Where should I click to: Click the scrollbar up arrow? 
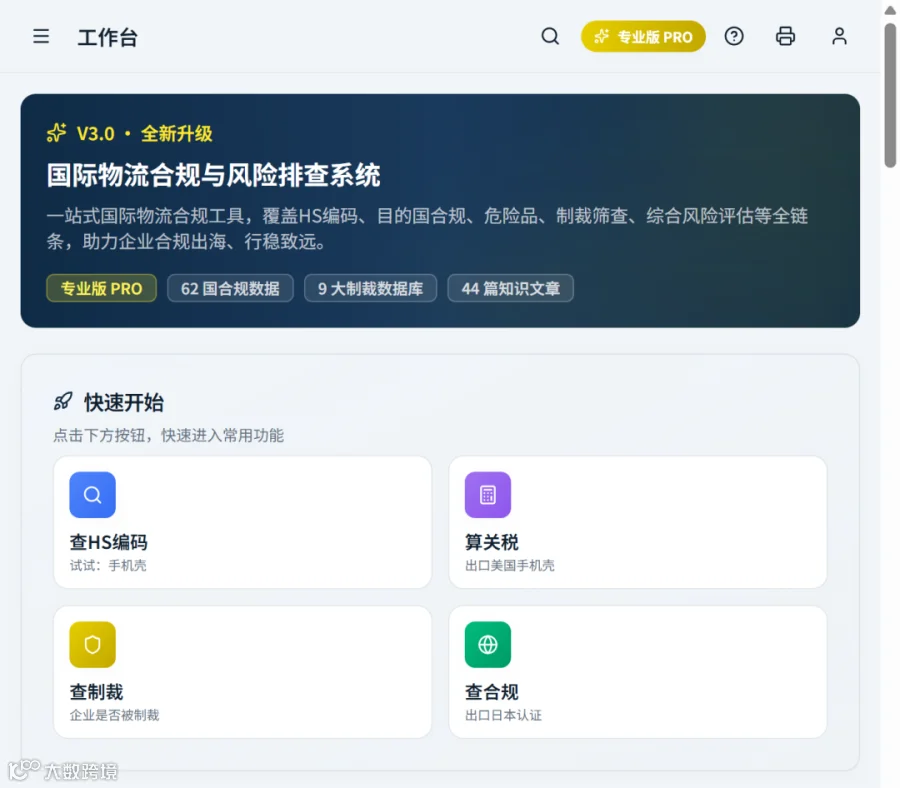point(890,9)
